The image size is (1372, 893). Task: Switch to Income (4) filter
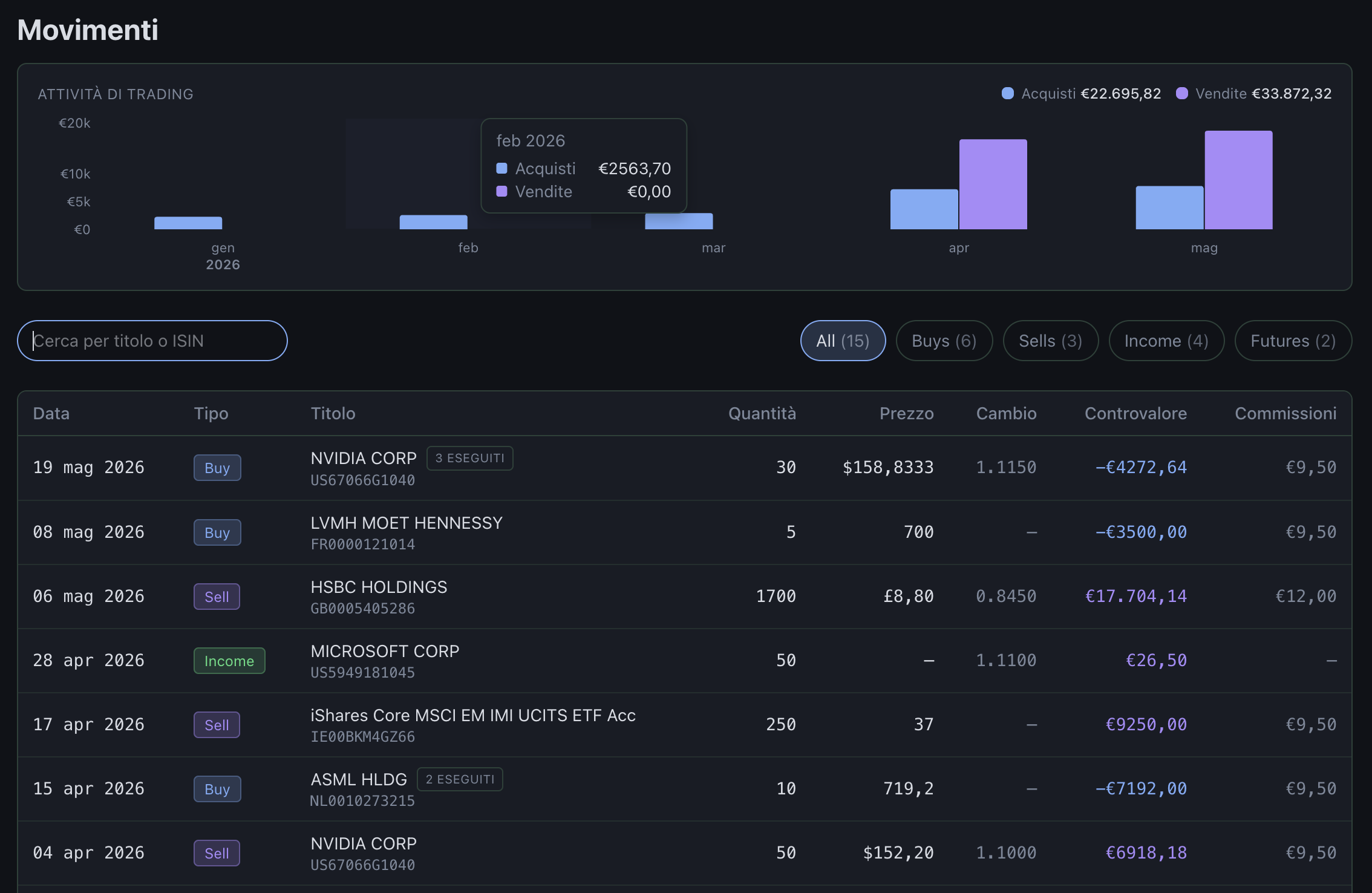[1166, 341]
